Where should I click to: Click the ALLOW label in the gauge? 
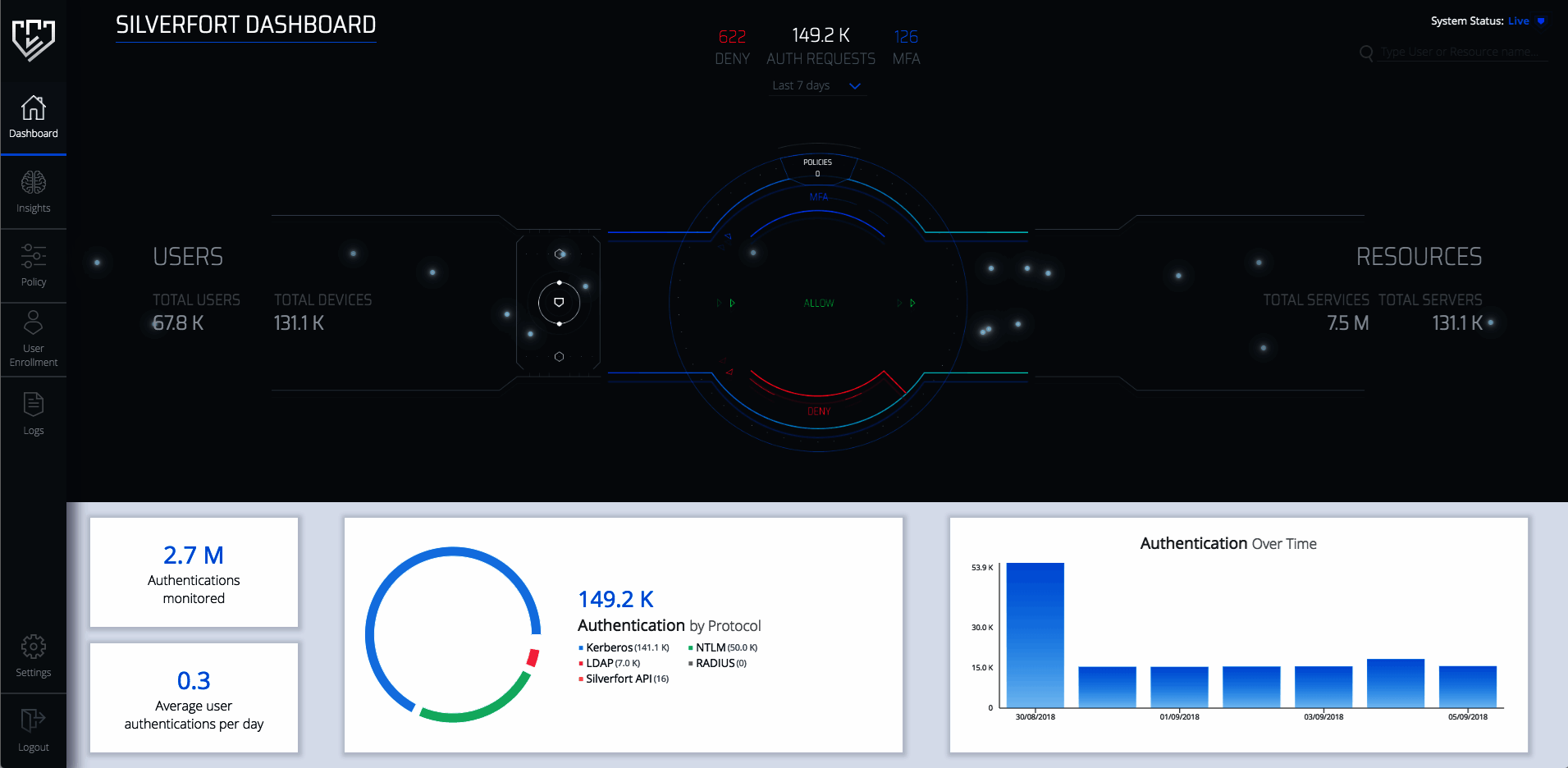point(819,304)
